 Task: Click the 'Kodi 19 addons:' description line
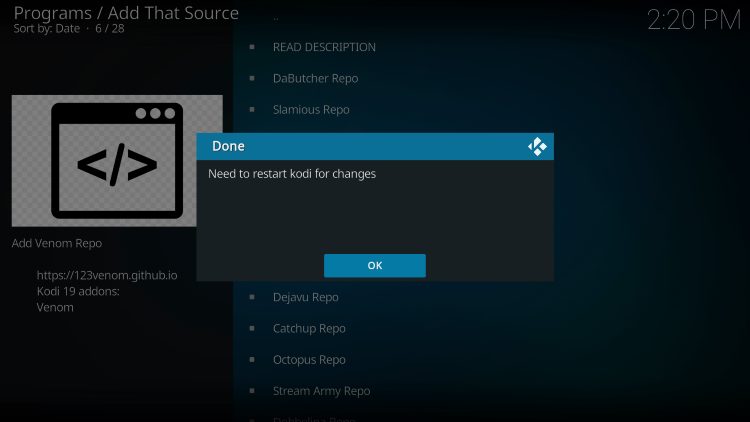(x=78, y=291)
